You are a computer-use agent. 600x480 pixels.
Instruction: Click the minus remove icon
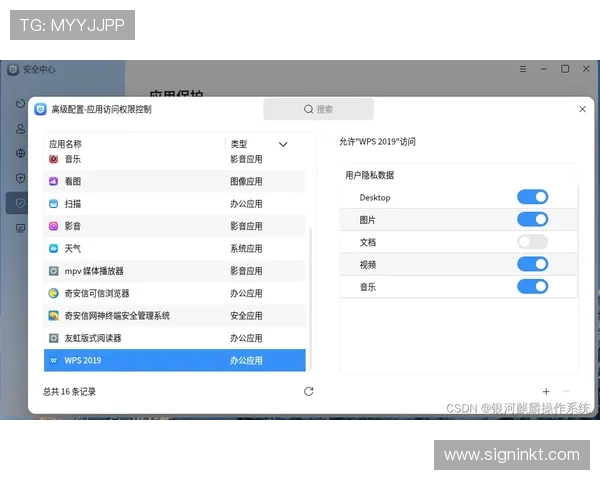(566, 391)
